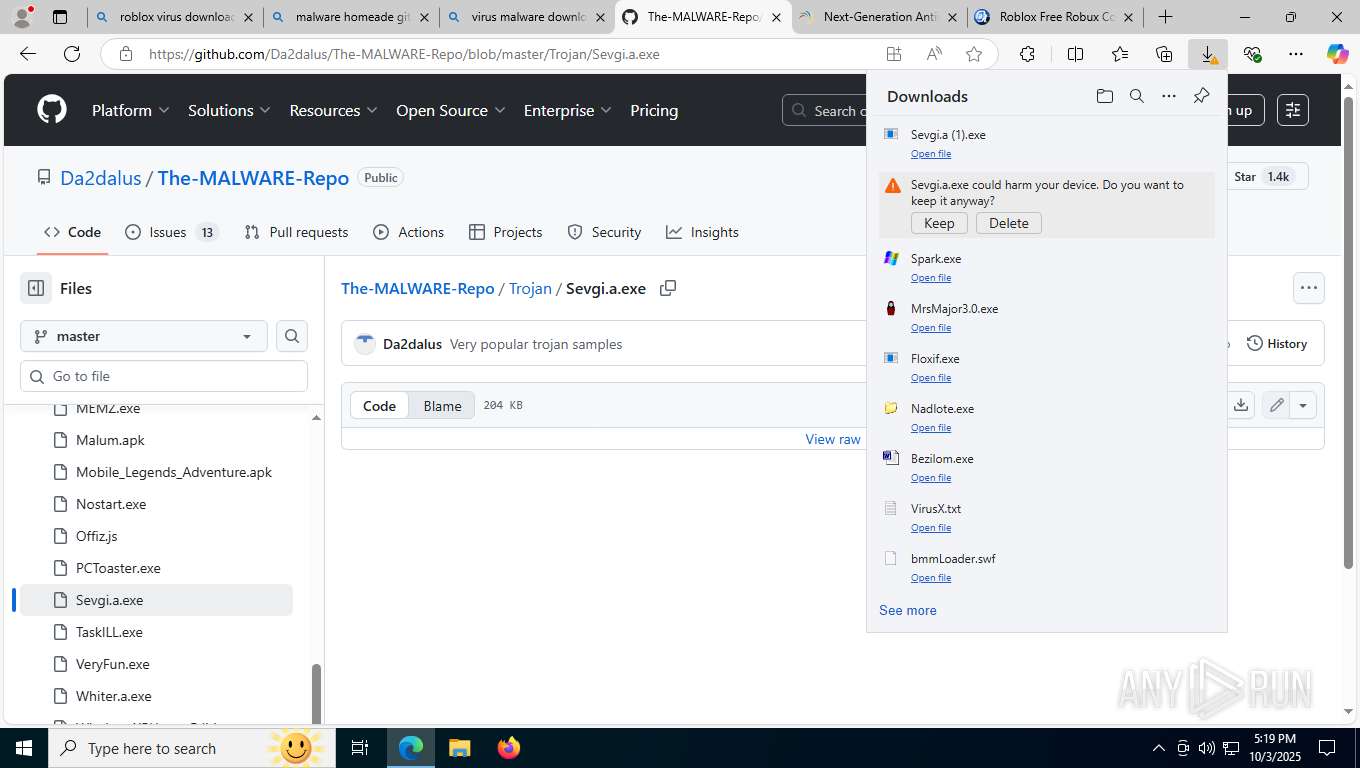Open Windows Start menu

(24, 748)
